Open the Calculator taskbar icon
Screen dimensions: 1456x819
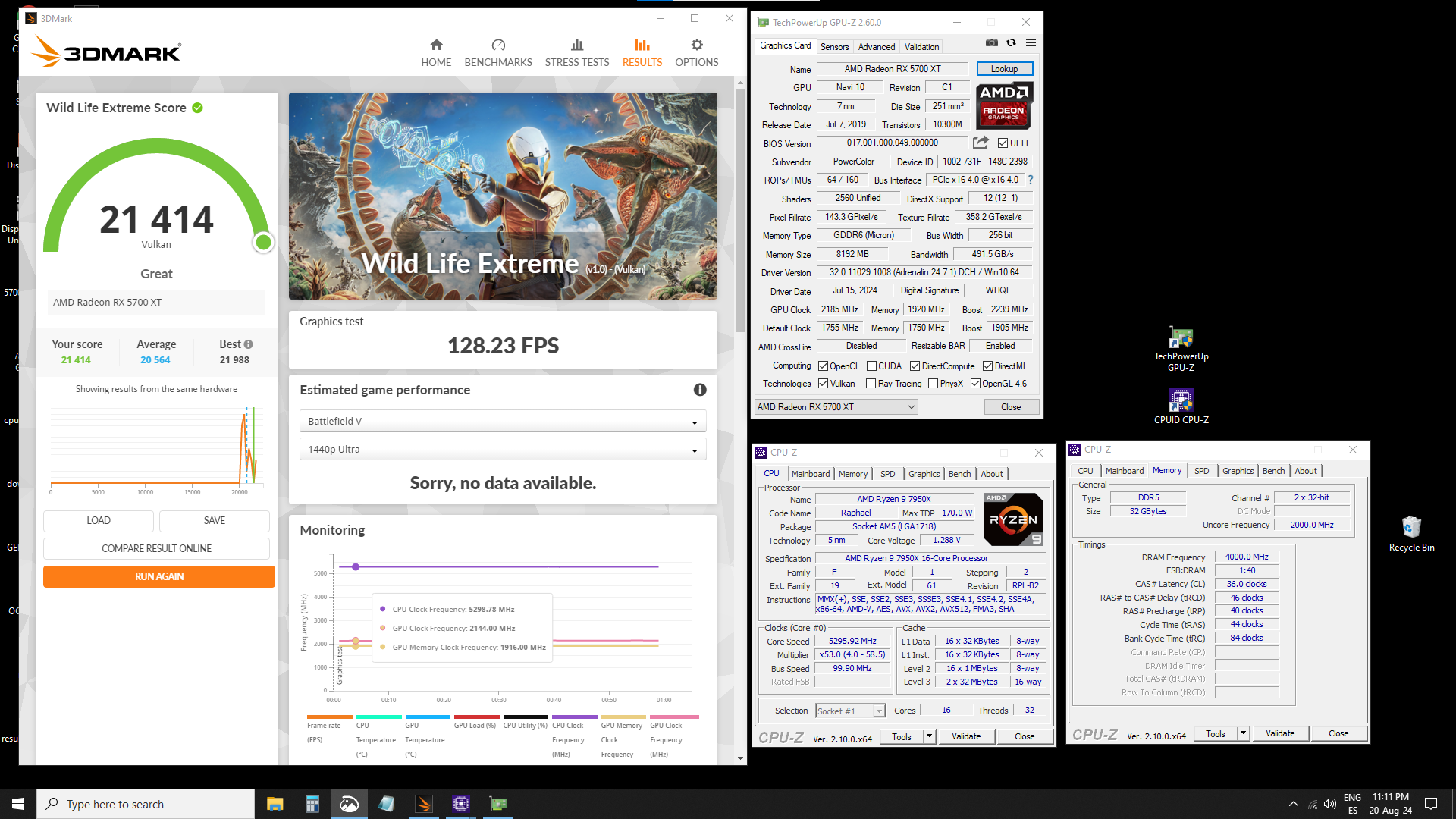[x=312, y=804]
